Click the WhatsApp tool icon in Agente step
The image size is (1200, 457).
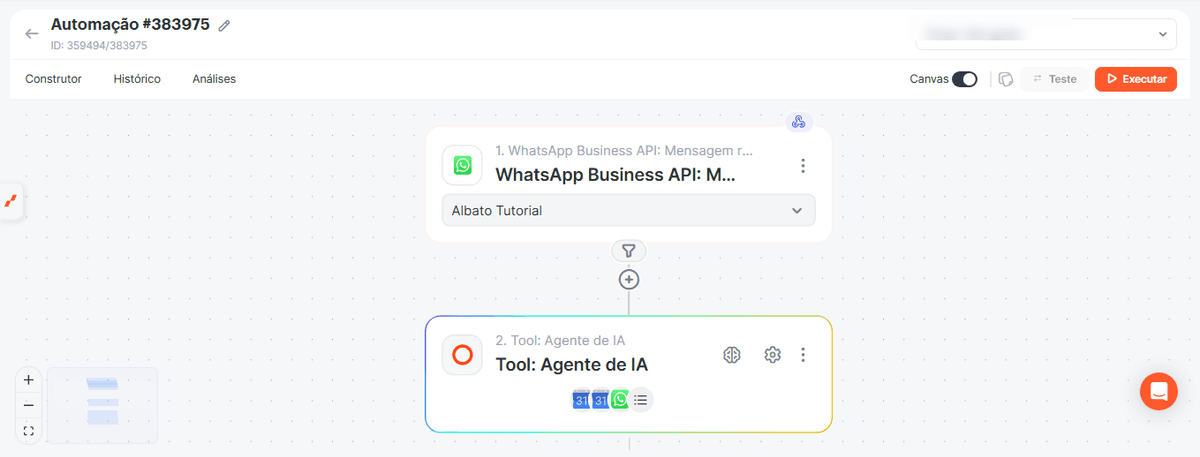point(620,400)
